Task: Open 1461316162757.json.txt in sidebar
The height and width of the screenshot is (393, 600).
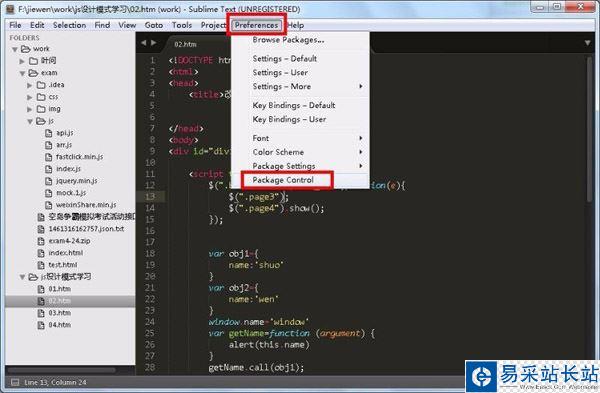Action: [x=86, y=229]
